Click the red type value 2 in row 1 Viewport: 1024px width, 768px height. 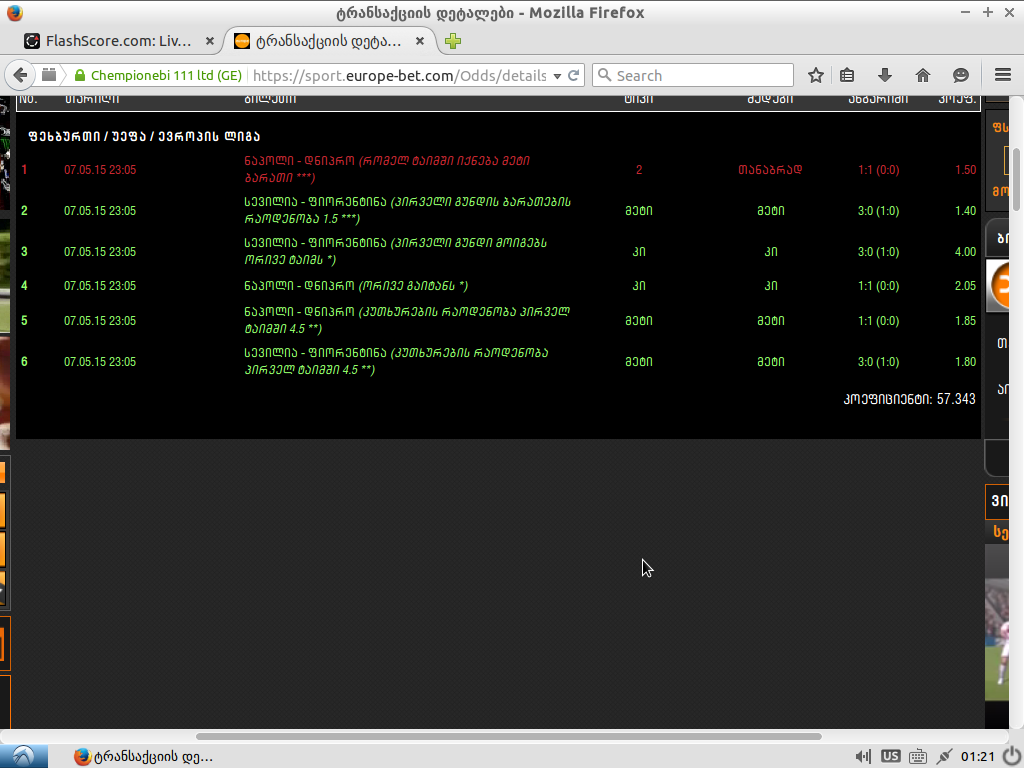point(639,170)
